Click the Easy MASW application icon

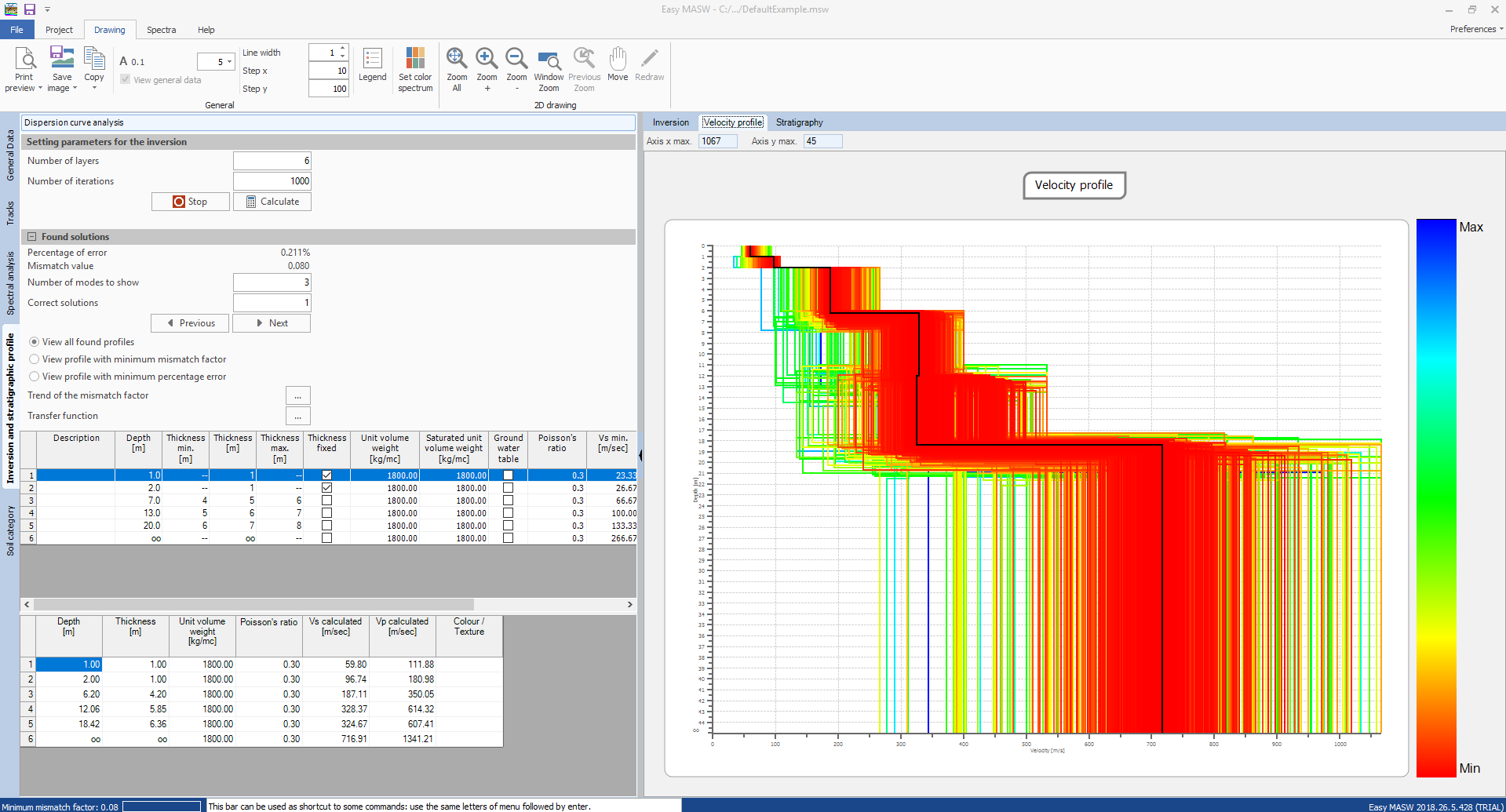pos(11,9)
